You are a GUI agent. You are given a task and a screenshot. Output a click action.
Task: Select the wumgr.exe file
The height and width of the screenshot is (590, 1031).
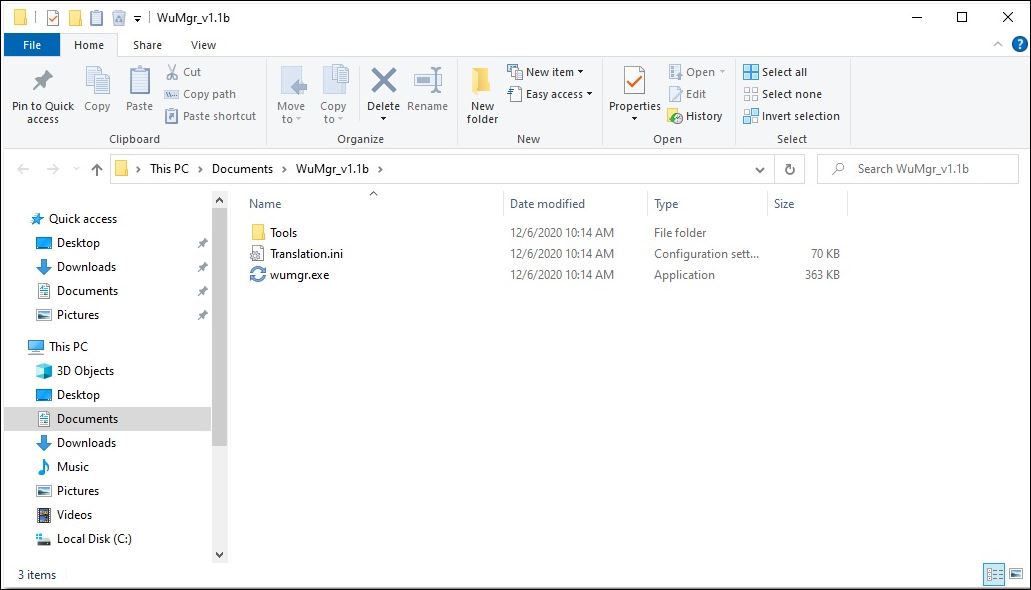[299, 275]
